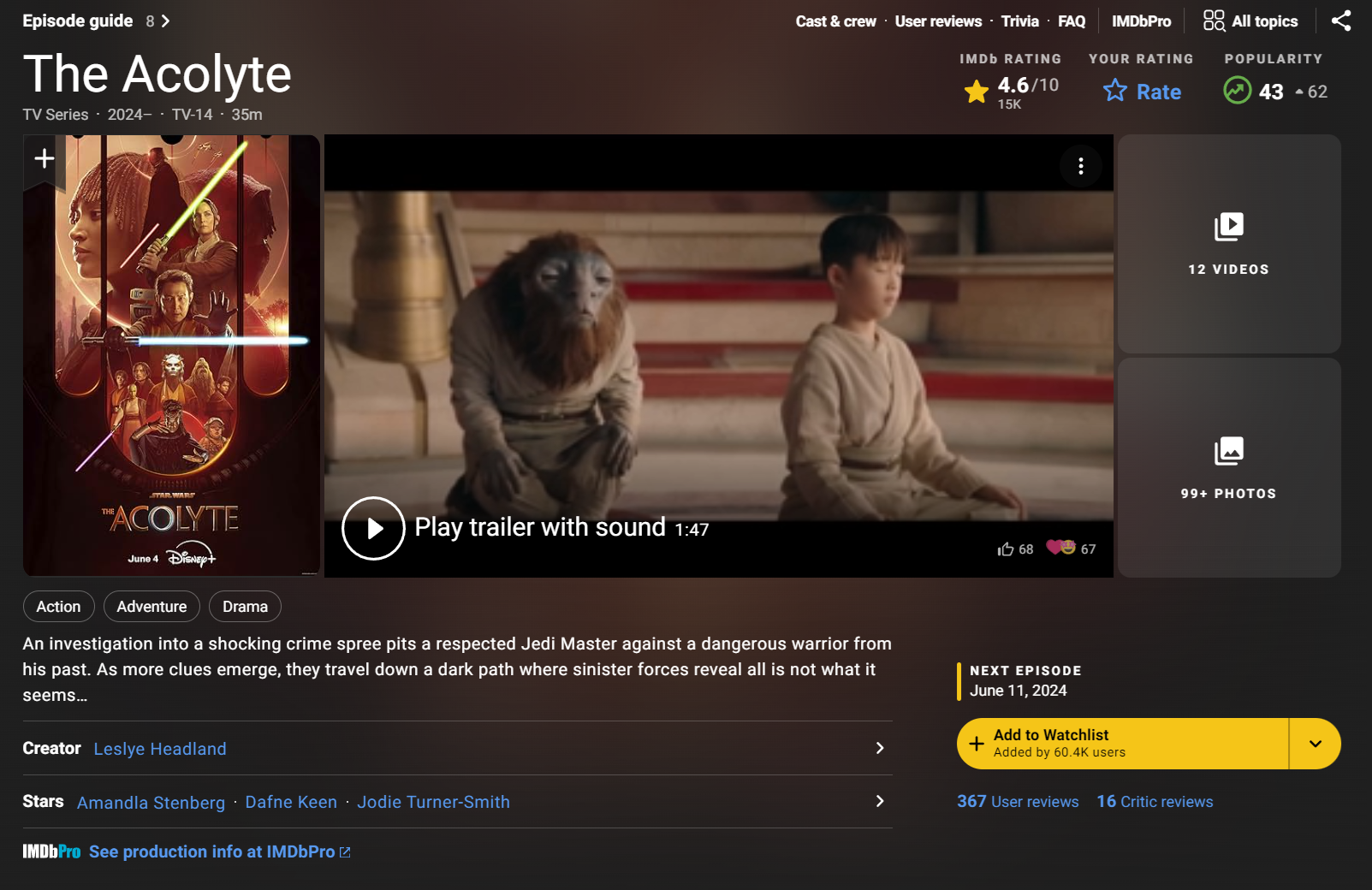Click the popularity trending icon
This screenshot has width=1372, height=890.
coord(1238,90)
